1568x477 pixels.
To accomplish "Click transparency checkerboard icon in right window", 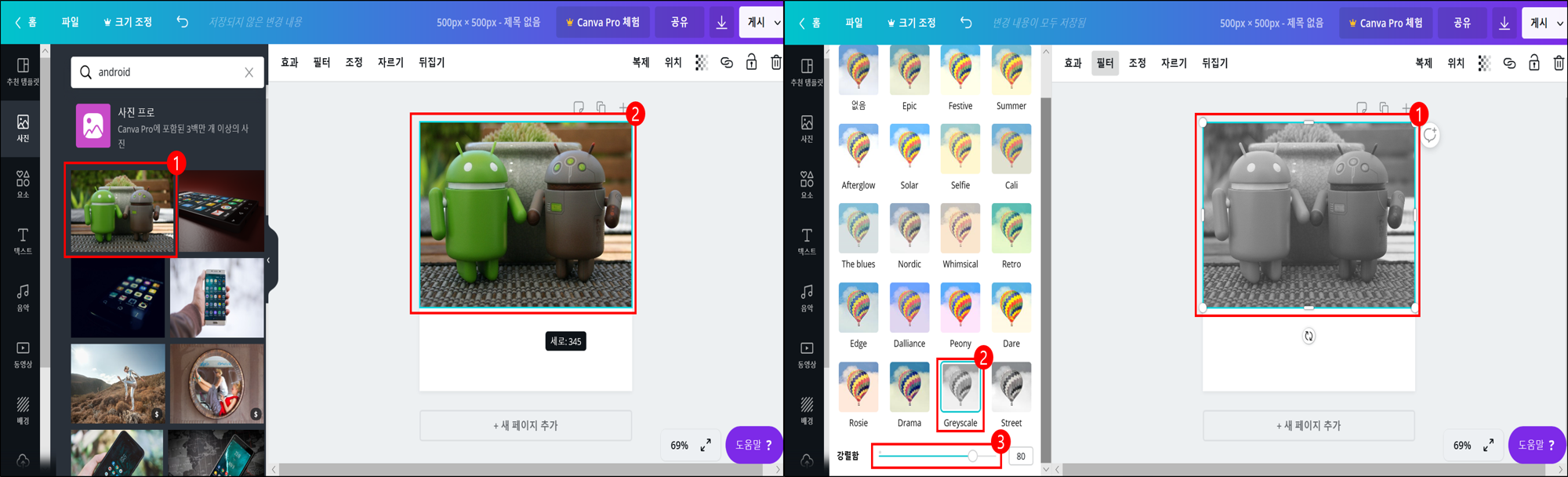I will (x=1483, y=64).
